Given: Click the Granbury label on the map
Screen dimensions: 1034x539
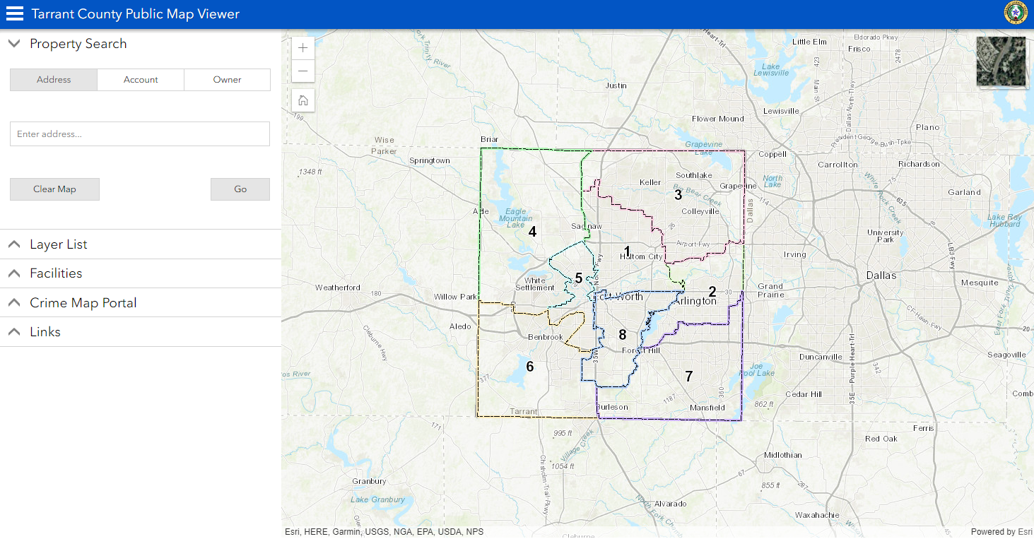Looking at the screenshot, I should [x=369, y=482].
